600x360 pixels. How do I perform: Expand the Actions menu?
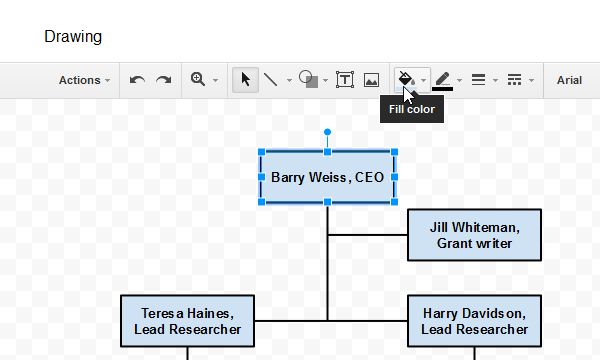click(x=84, y=80)
